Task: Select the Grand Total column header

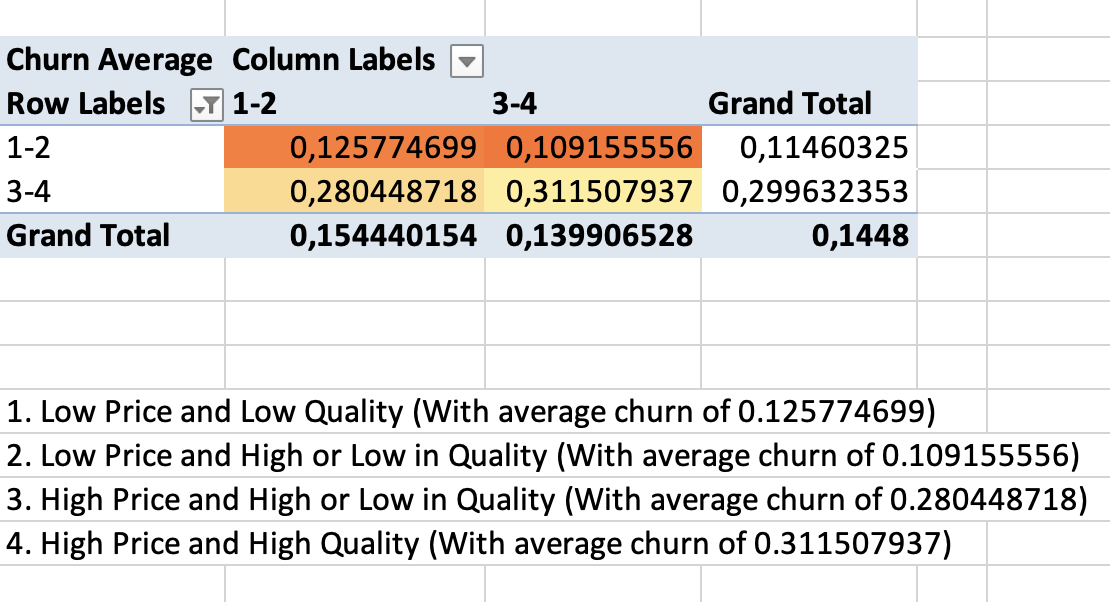Action: (809, 103)
